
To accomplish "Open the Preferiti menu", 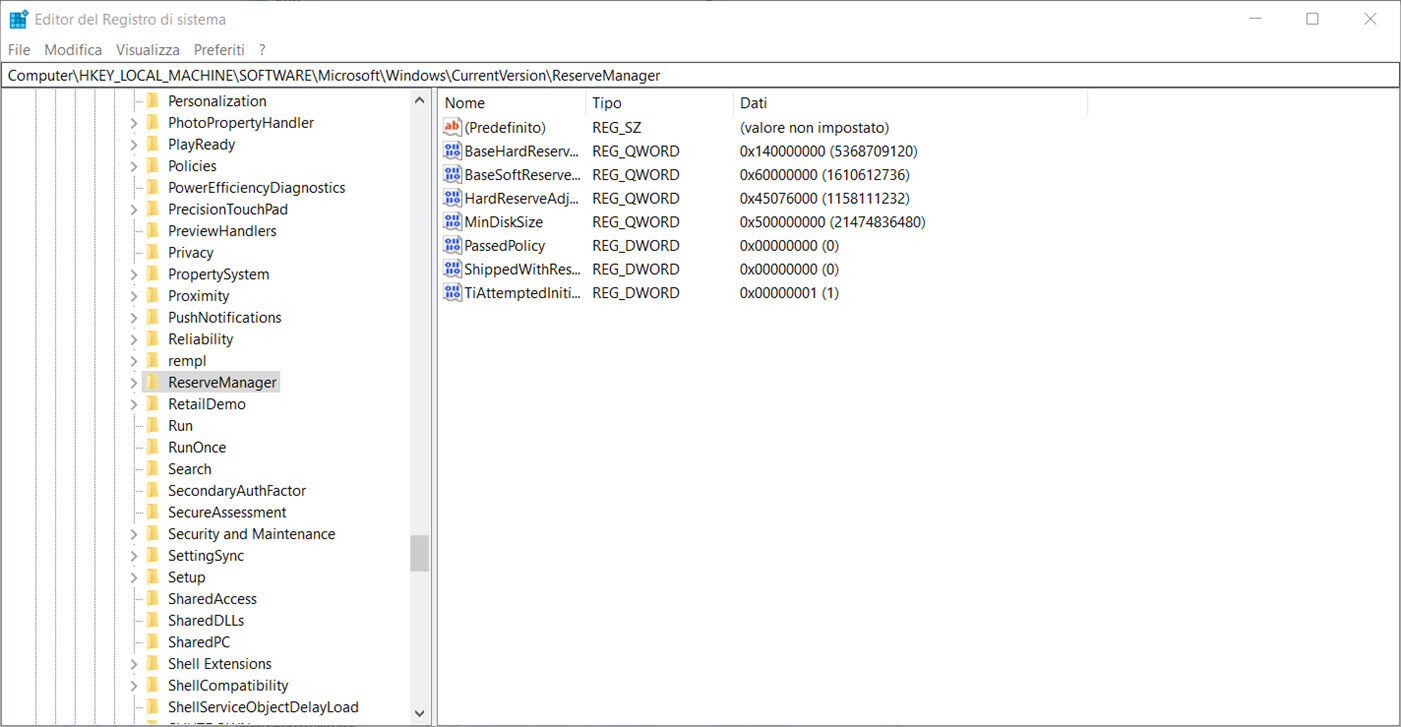I will pos(219,49).
